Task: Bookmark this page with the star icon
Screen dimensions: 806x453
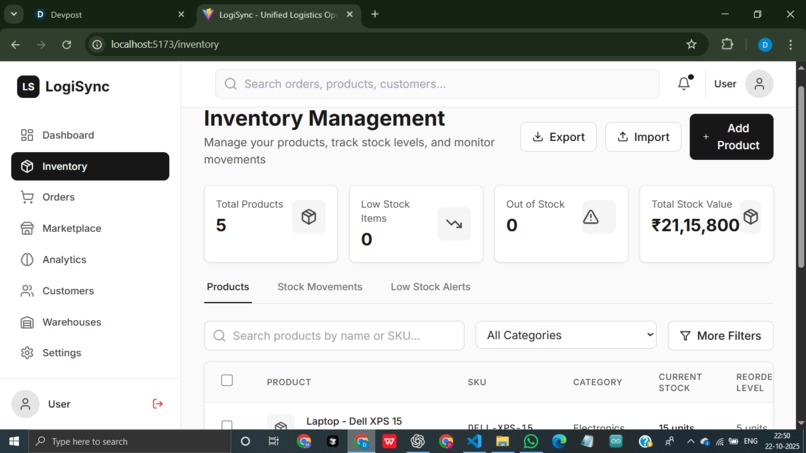Action: coord(691,44)
